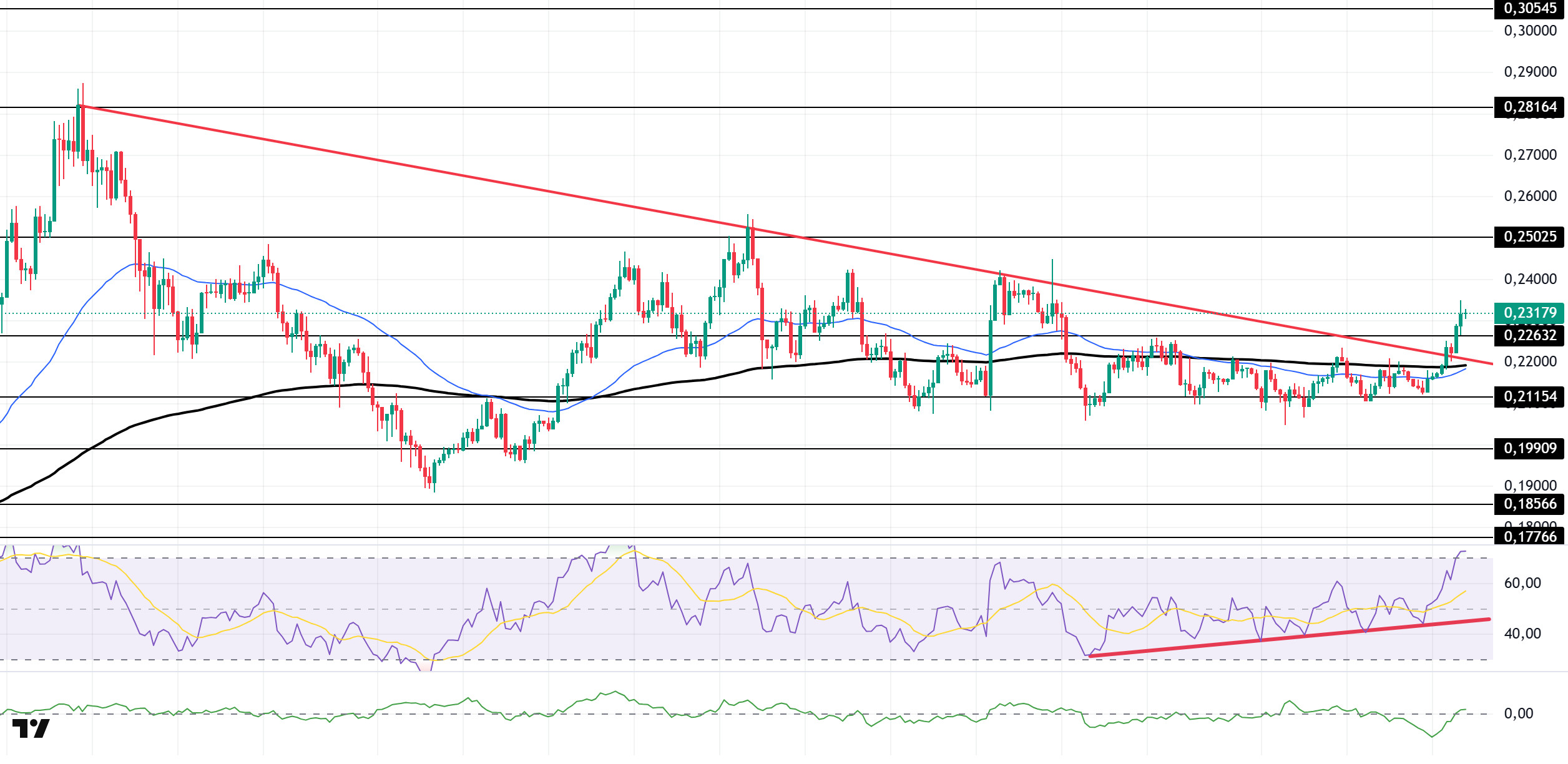
Task: Click the 0,30000 price axis tick
Action: 1531,31
